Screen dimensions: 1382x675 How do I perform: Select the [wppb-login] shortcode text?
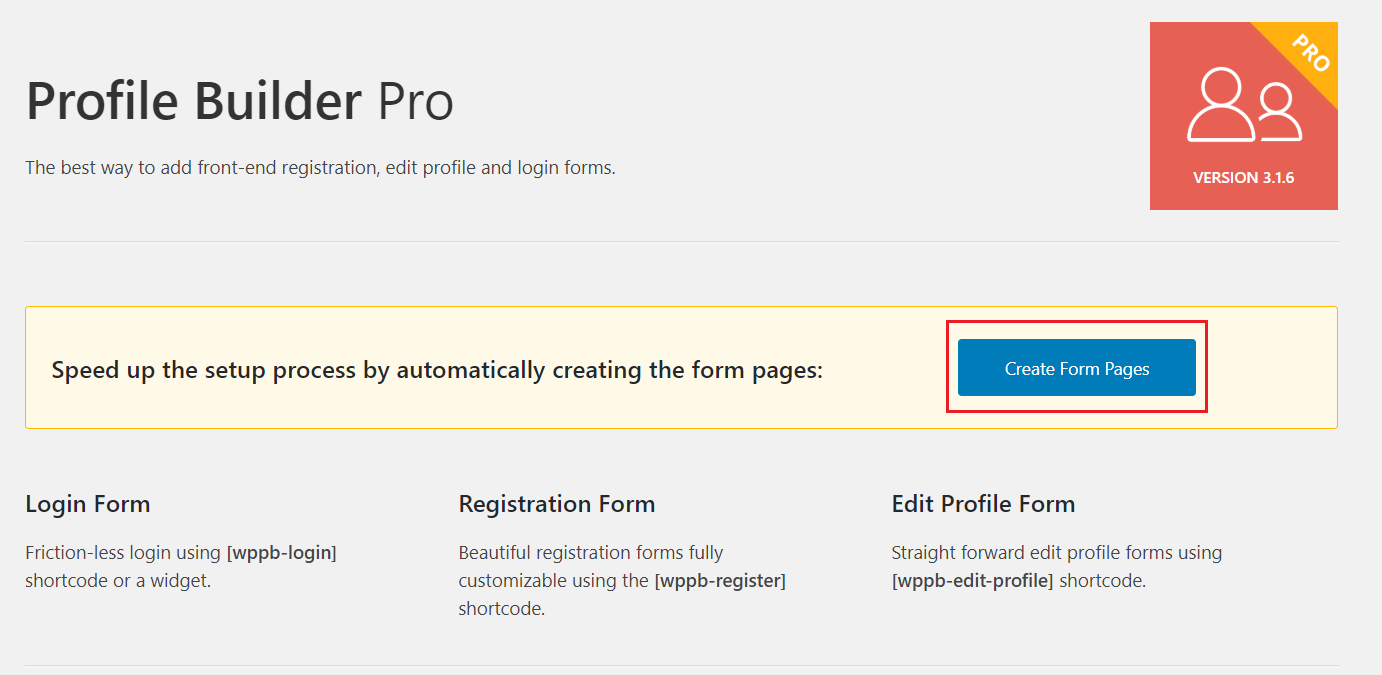pos(282,552)
